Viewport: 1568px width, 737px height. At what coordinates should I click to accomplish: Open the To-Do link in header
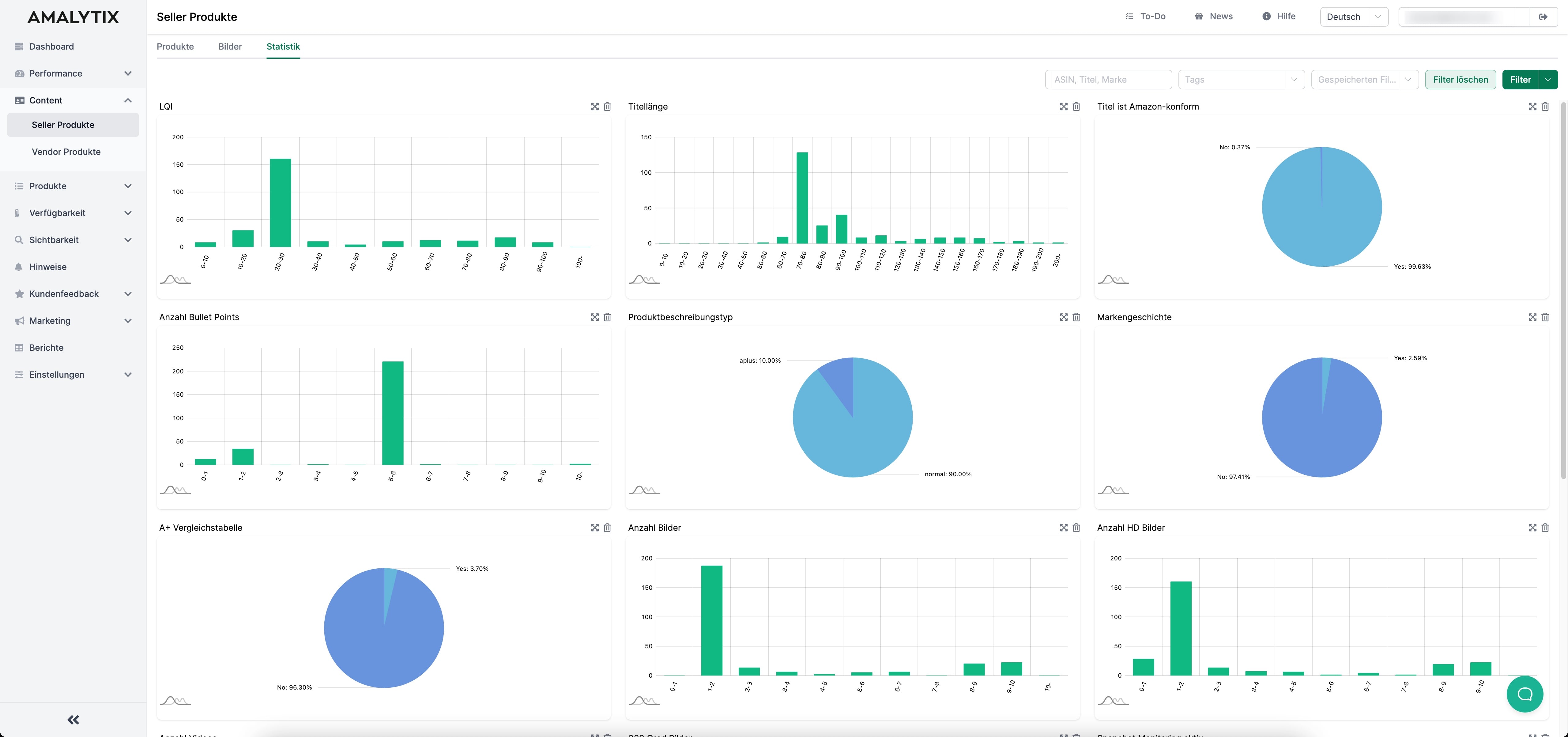[1145, 17]
